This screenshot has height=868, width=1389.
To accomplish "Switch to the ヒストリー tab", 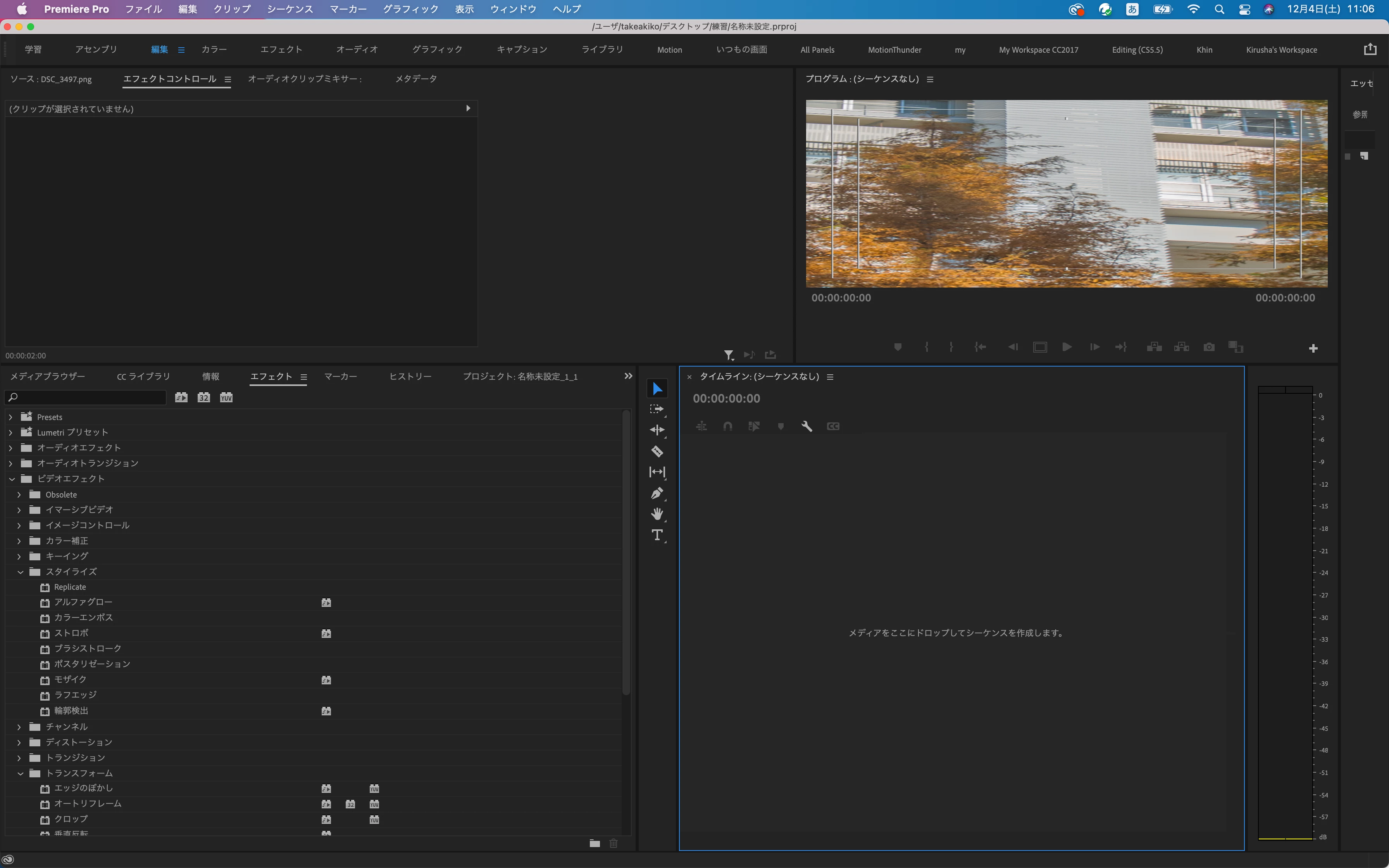I will (x=410, y=377).
